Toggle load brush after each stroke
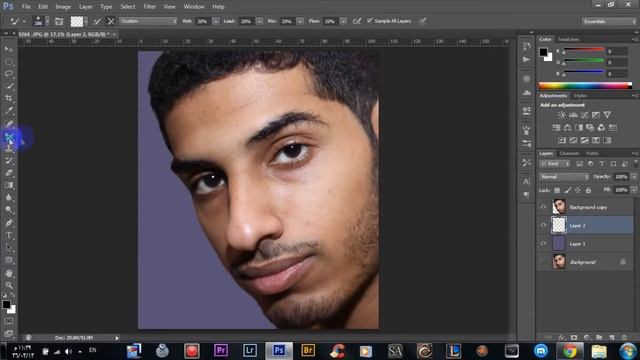Screen dimensions: 640x360 pyautogui.click(x=97, y=21)
